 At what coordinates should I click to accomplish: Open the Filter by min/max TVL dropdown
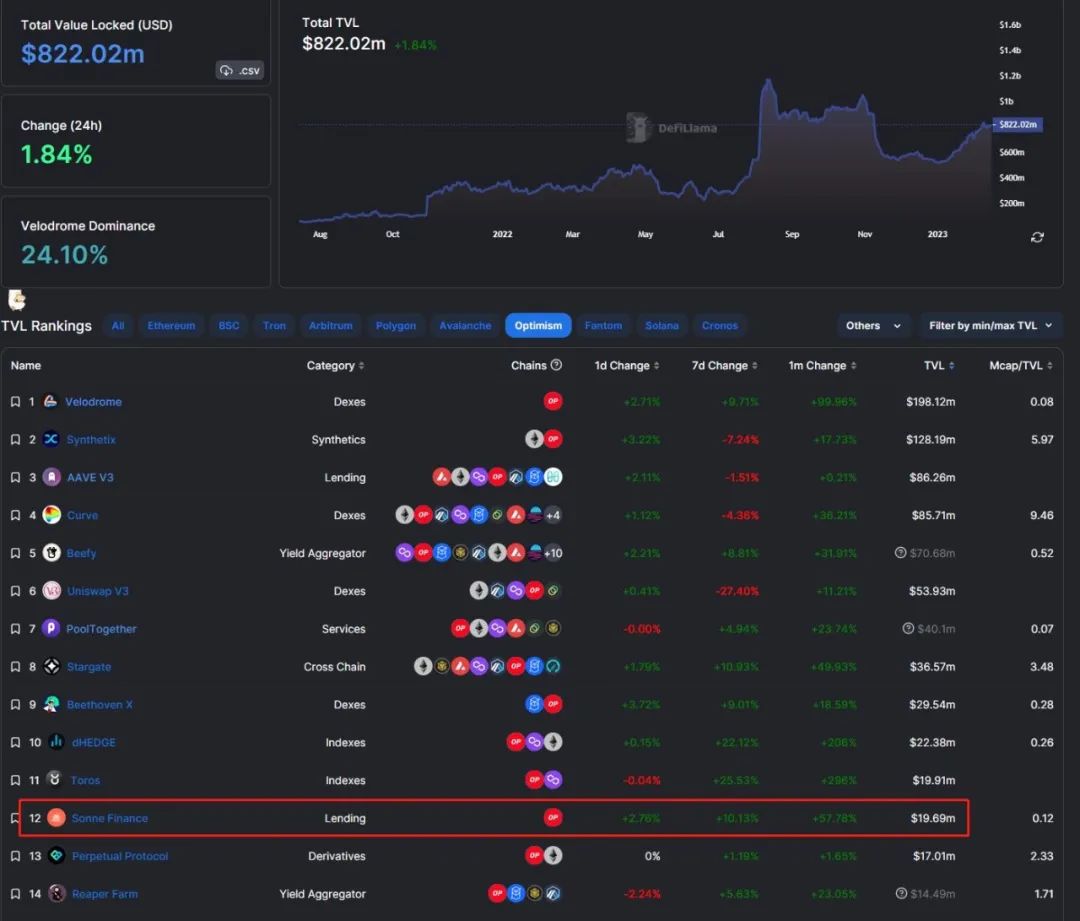(990, 325)
